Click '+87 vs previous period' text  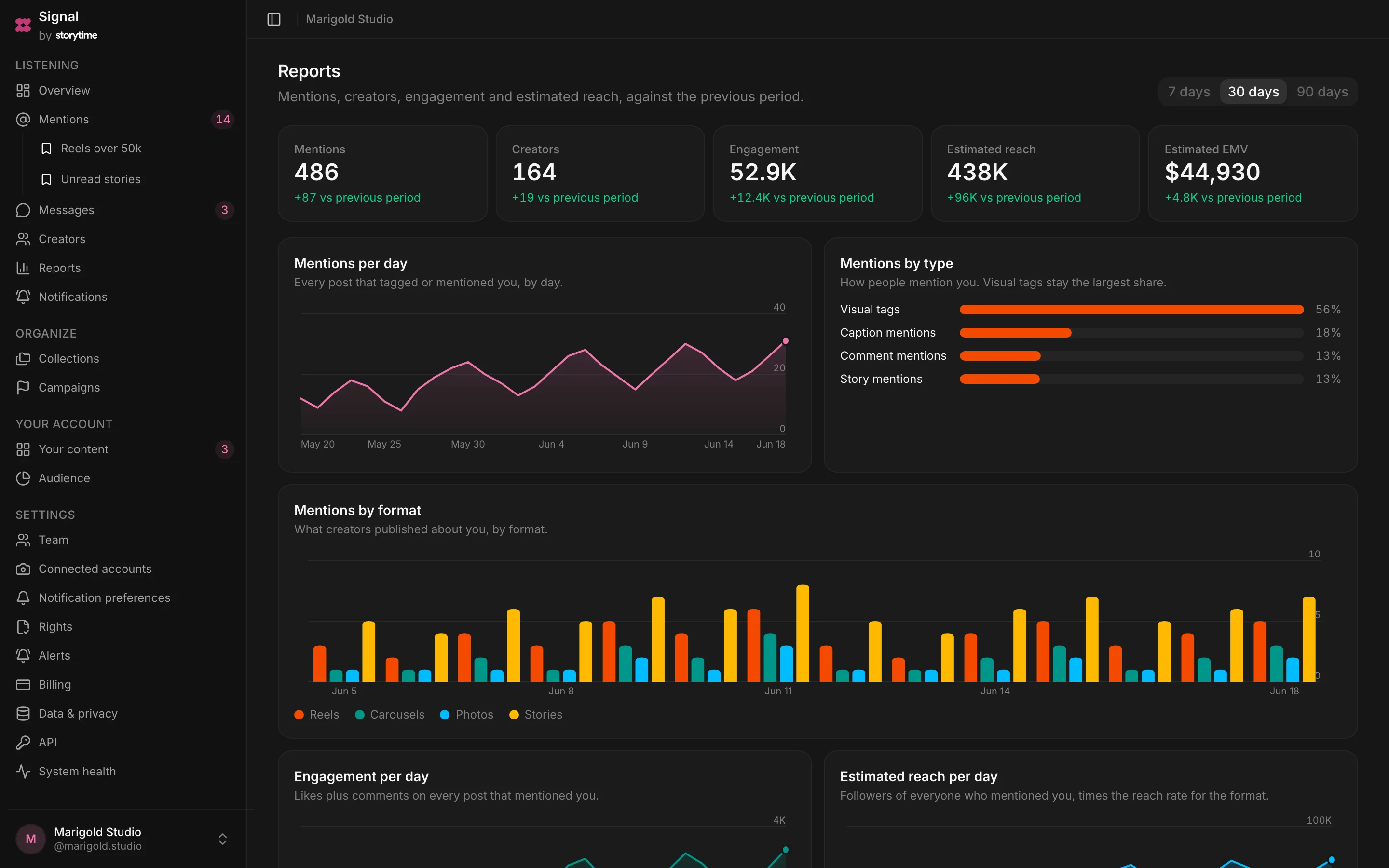click(357, 198)
